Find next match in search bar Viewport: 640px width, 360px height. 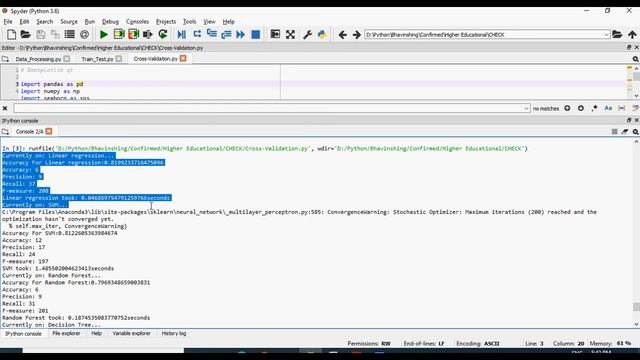pos(581,108)
